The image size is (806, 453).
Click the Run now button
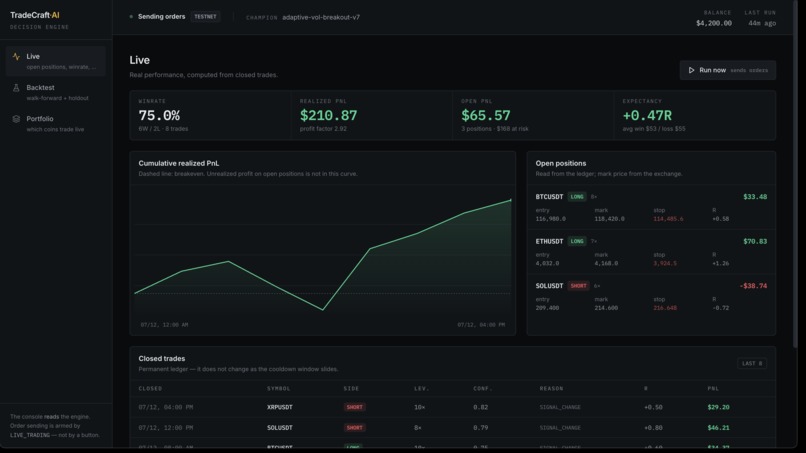(727, 70)
